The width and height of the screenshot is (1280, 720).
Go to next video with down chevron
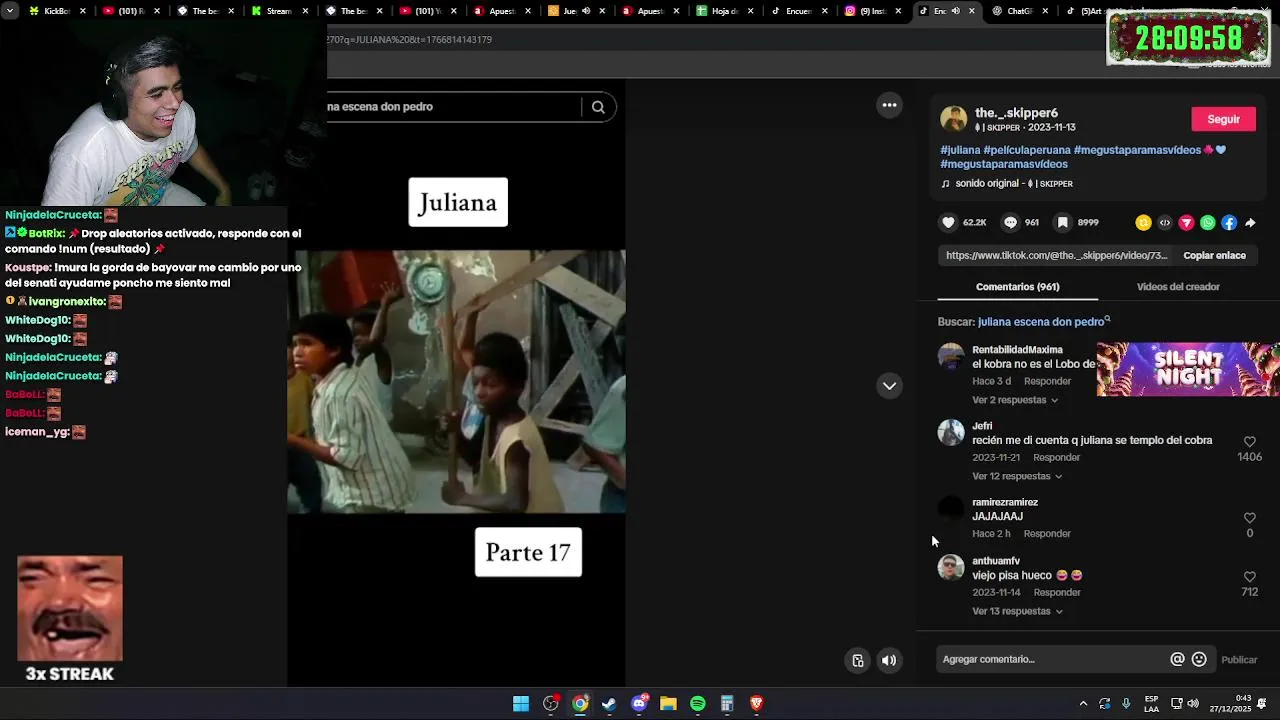[889, 386]
